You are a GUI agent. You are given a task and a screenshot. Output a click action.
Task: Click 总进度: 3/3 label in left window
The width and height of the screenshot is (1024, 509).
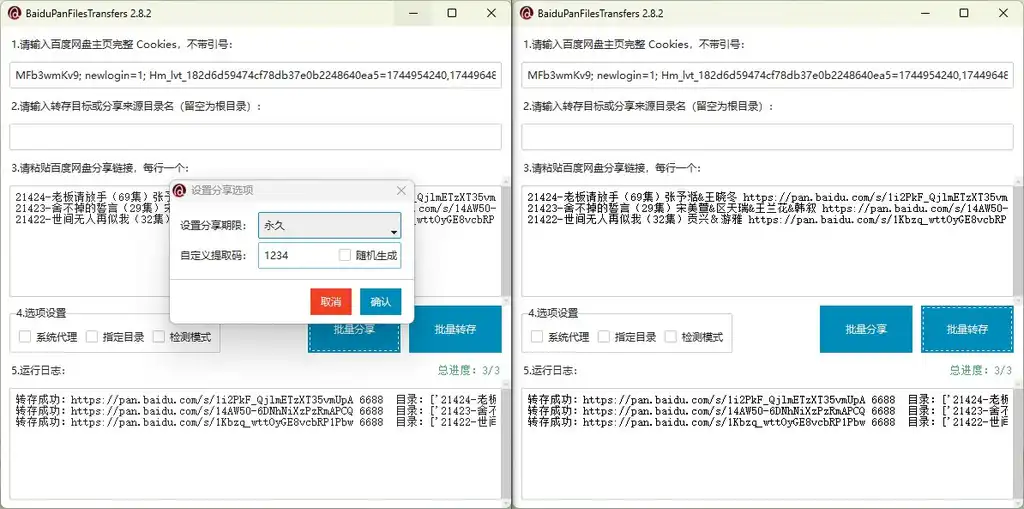468,370
